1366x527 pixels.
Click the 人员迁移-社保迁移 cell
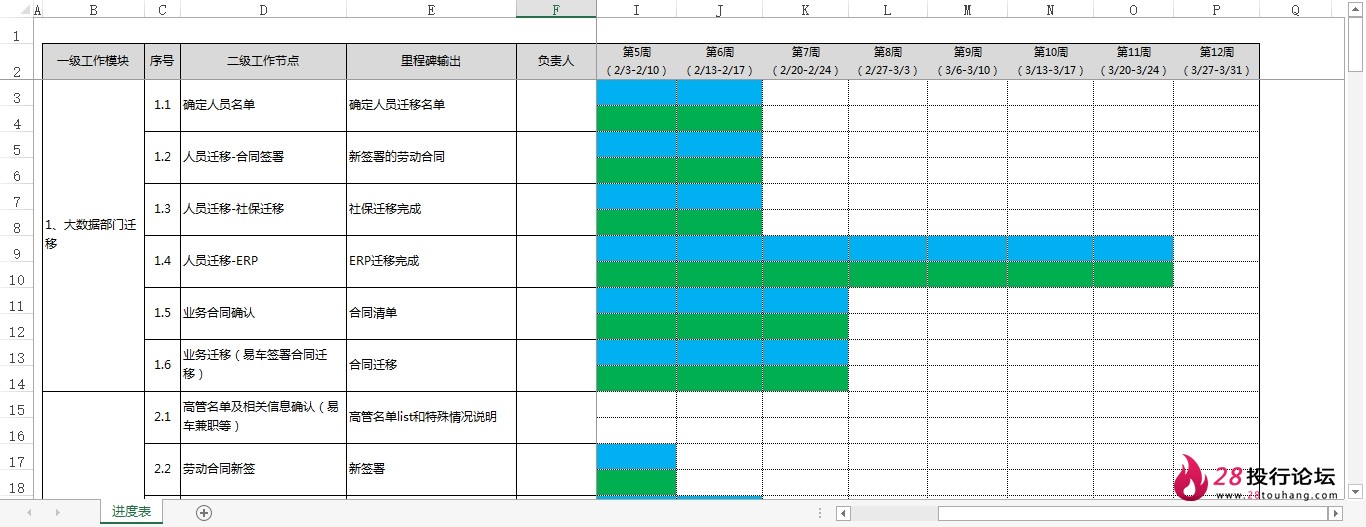(x=263, y=209)
